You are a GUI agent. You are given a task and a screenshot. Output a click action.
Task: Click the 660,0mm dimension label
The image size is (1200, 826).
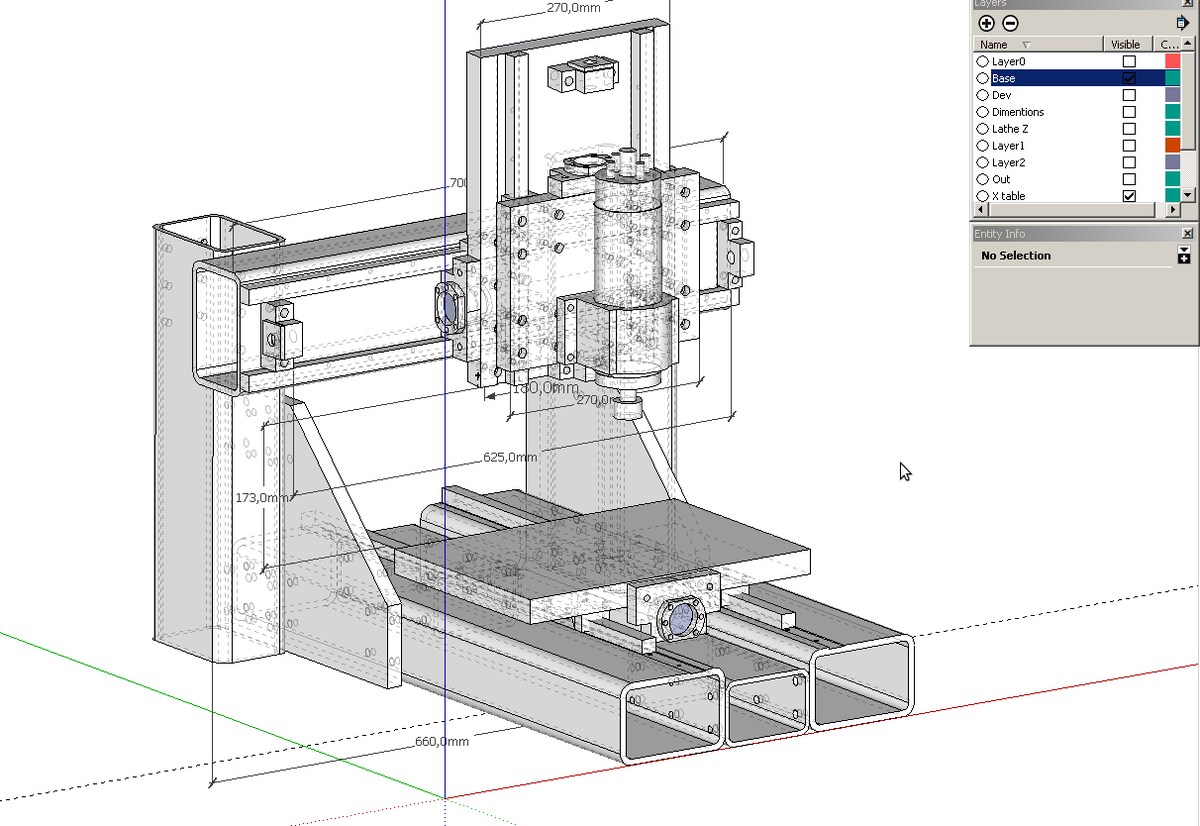click(x=442, y=742)
